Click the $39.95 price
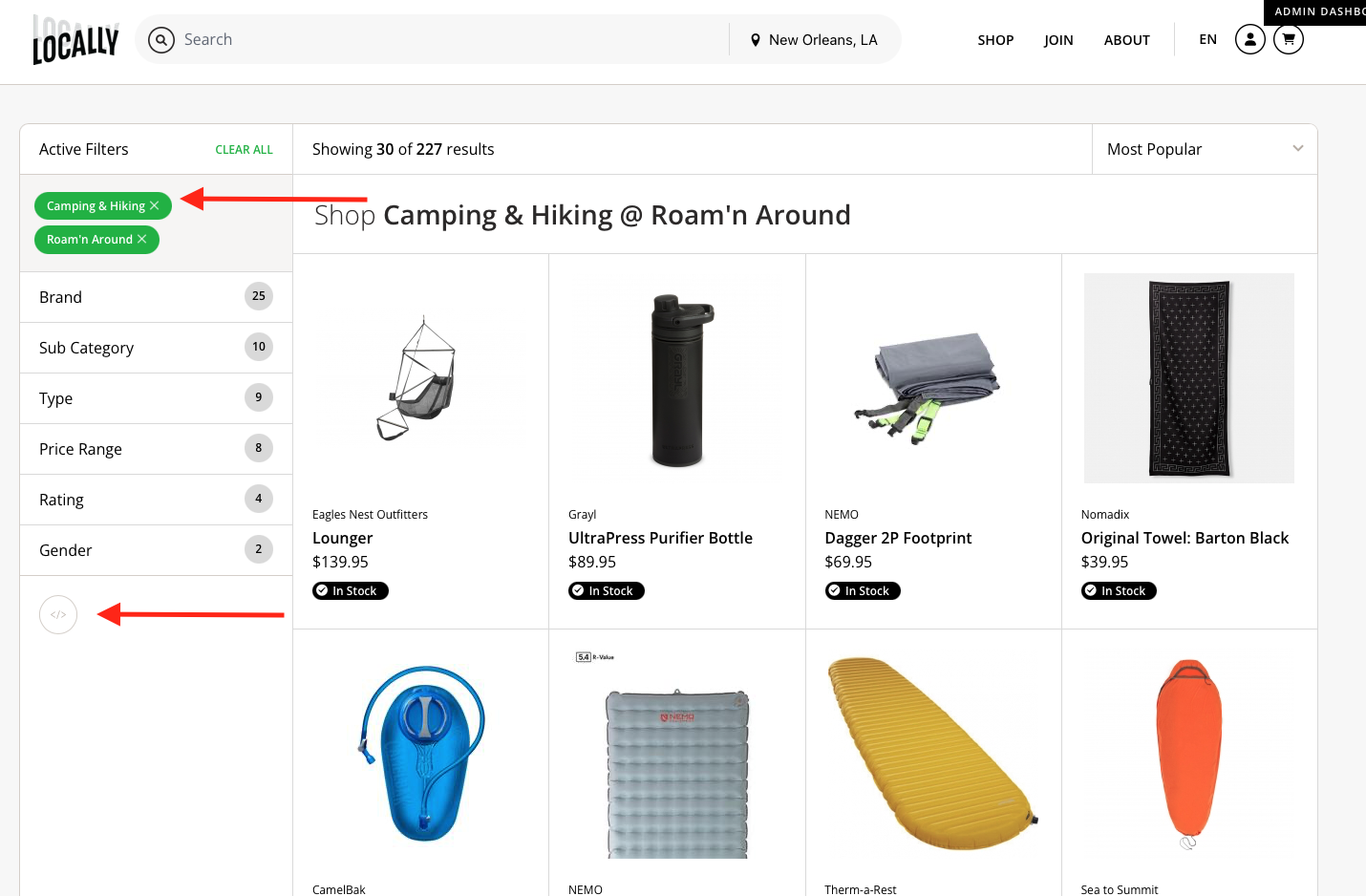This screenshot has width=1366, height=896. click(x=1104, y=562)
